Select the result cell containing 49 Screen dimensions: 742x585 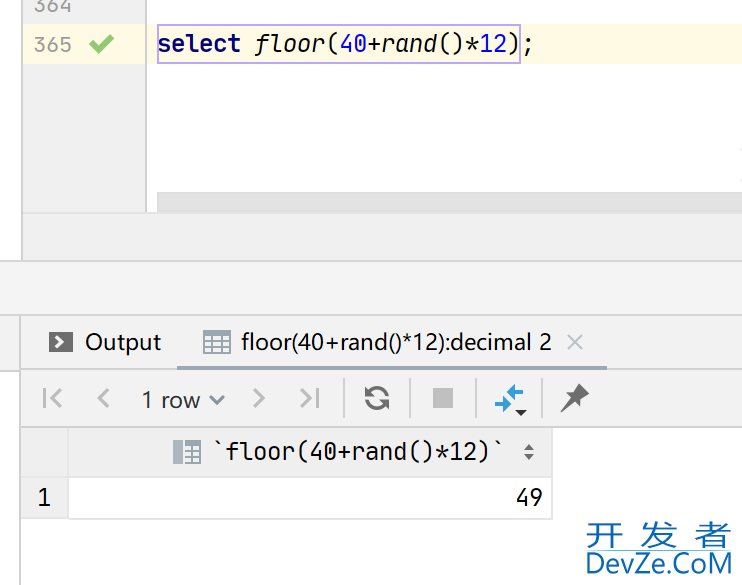(x=310, y=497)
